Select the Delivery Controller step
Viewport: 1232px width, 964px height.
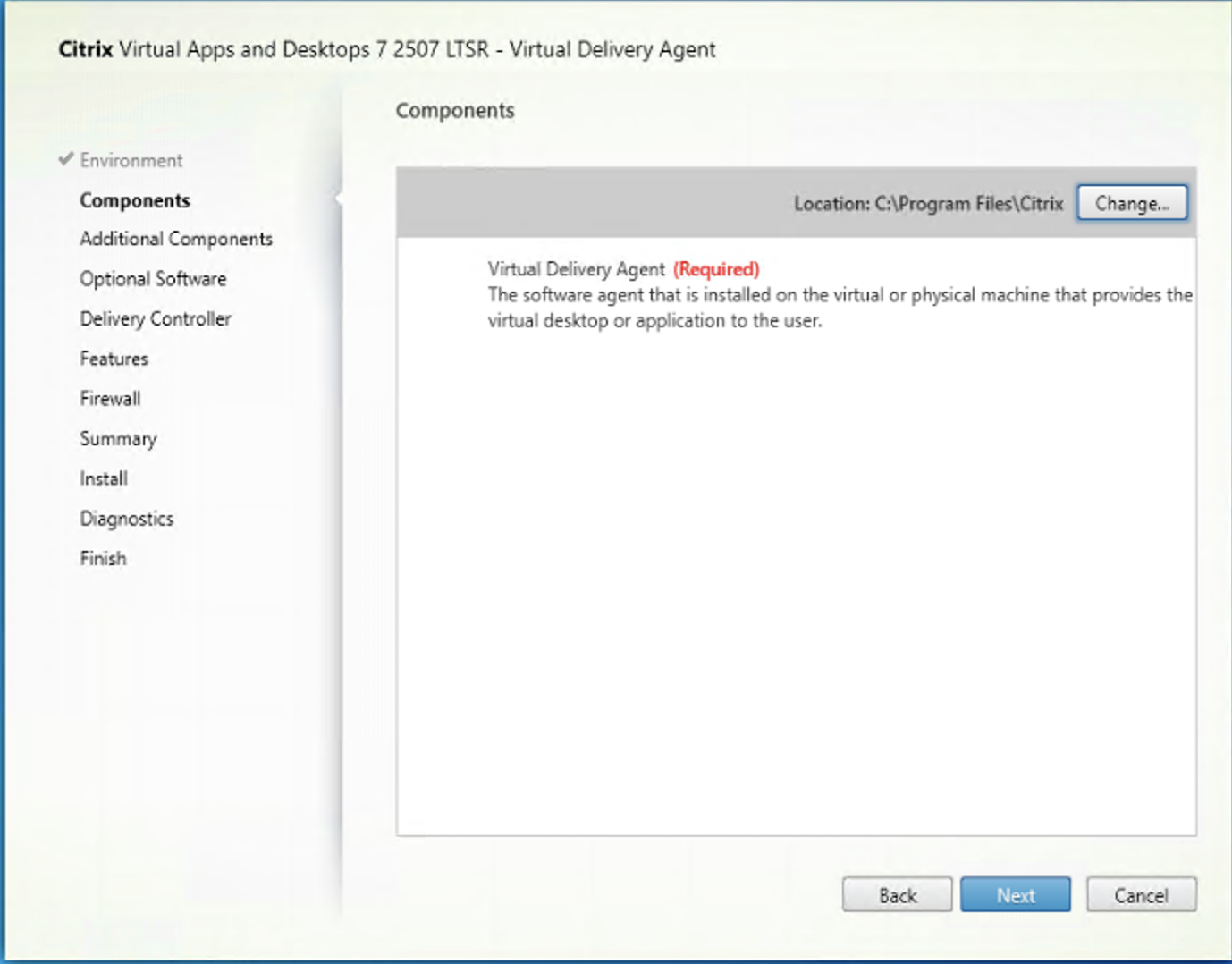tap(156, 318)
